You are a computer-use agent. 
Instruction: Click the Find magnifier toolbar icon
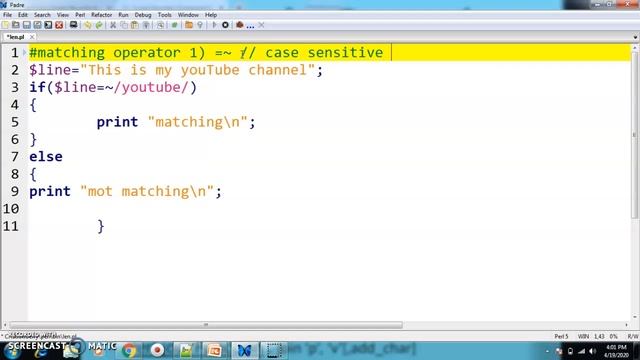click(160, 25)
